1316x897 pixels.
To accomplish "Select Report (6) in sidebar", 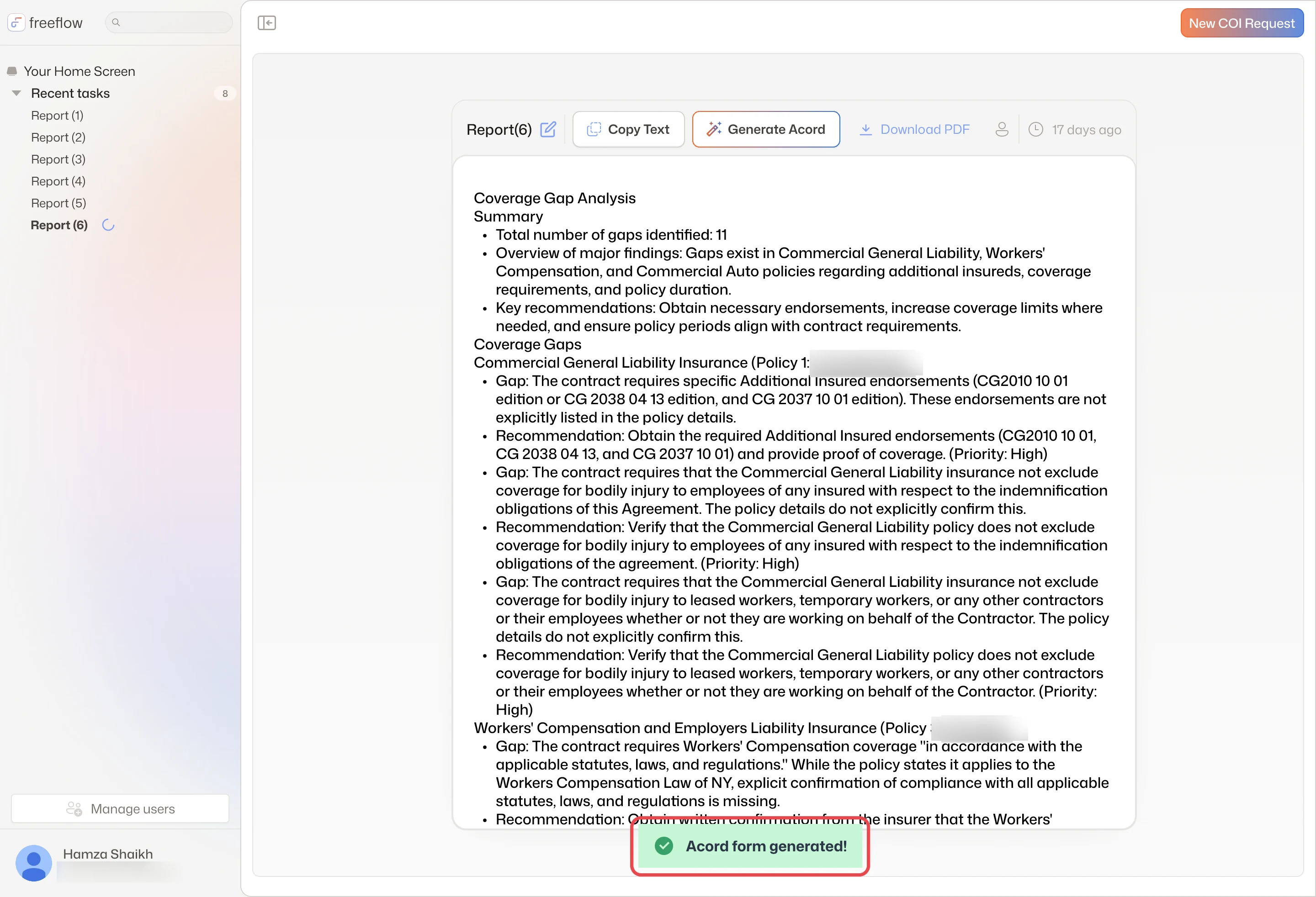I will 59,225.
